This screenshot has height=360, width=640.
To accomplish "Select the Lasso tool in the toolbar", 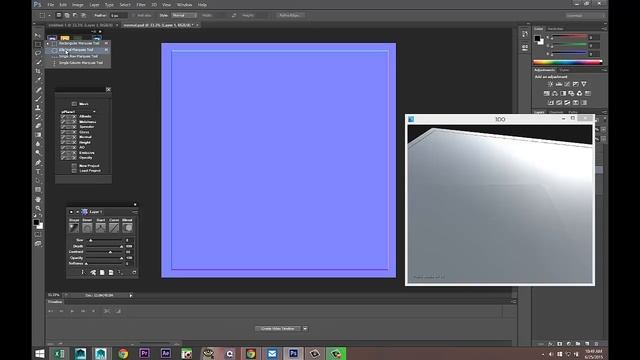I will [x=38, y=53].
